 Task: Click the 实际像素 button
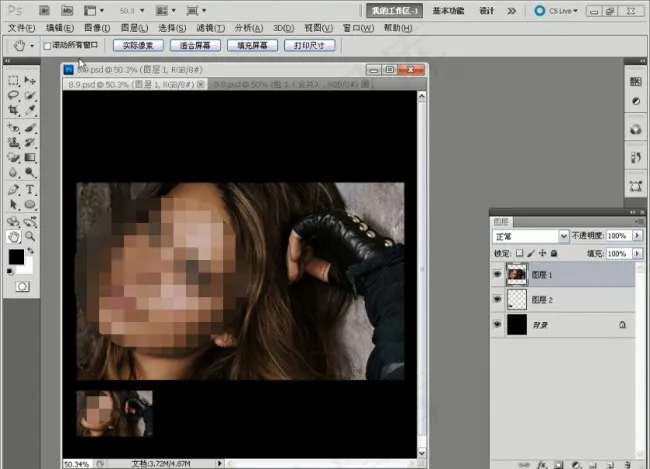tap(138, 46)
